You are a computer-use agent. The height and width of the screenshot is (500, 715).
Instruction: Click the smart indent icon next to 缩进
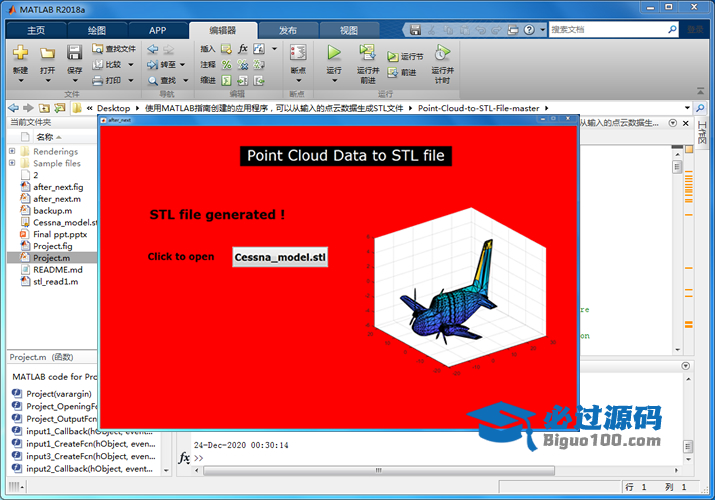coord(226,81)
